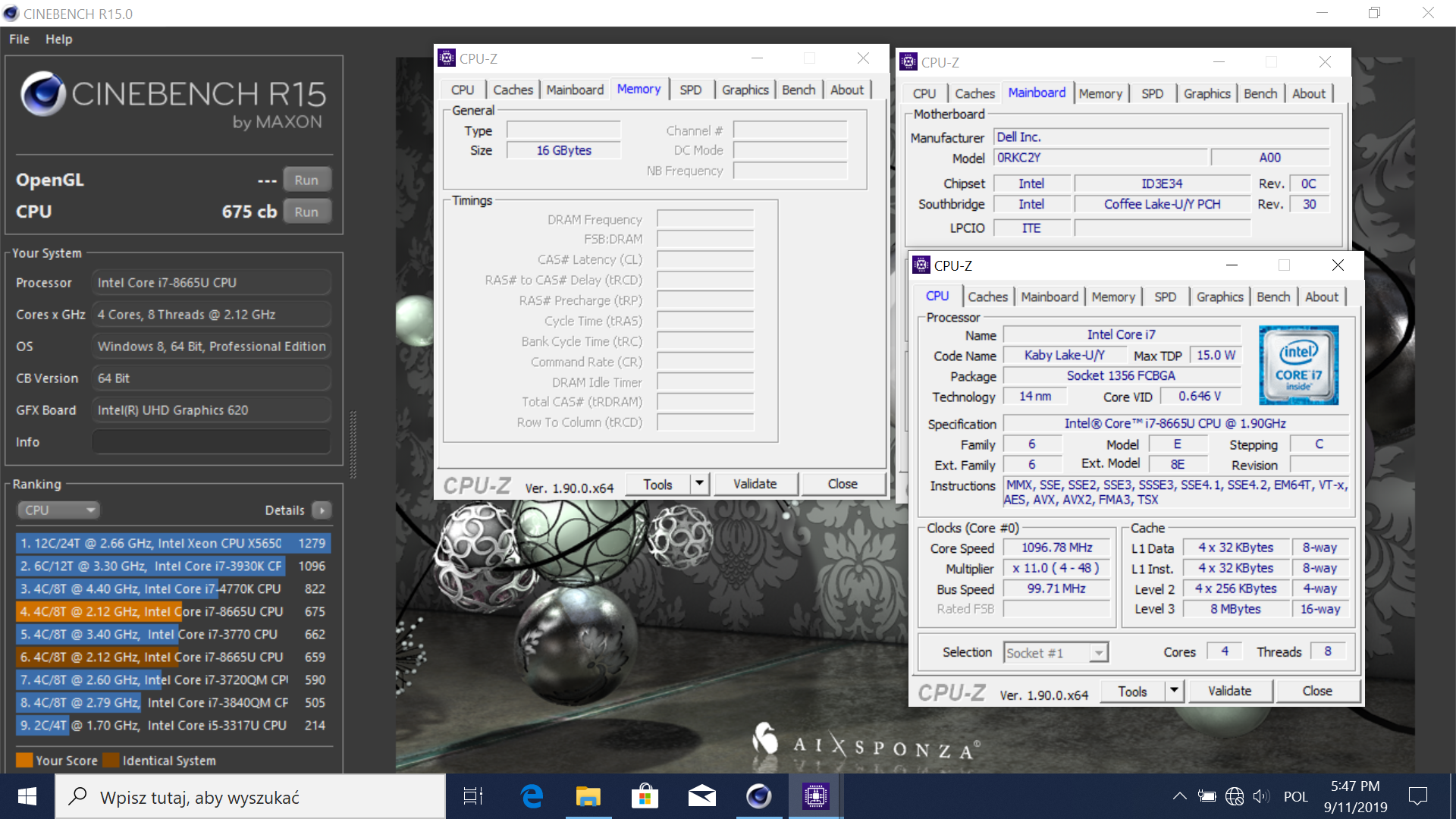
Task: Select ranking row i7-8665U score 675
Action: 173,611
